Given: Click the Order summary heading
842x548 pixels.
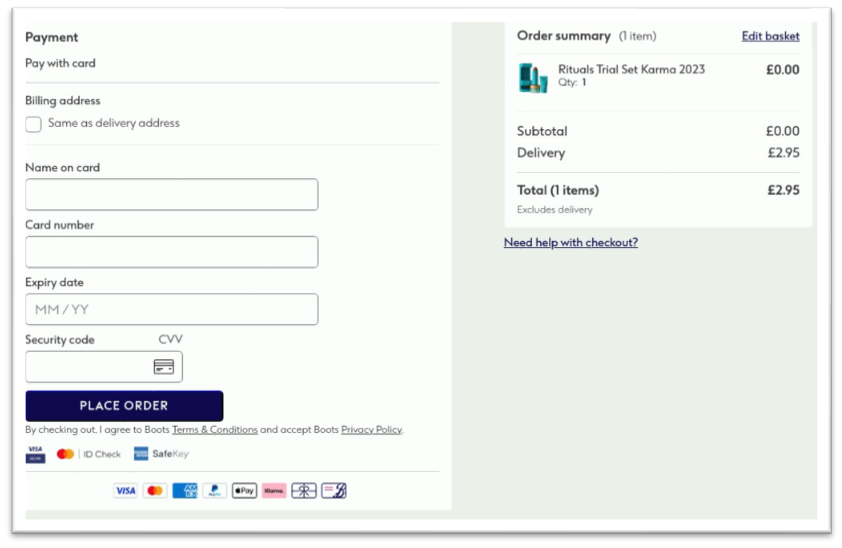Looking at the screenshot, I should pos(564,35).
